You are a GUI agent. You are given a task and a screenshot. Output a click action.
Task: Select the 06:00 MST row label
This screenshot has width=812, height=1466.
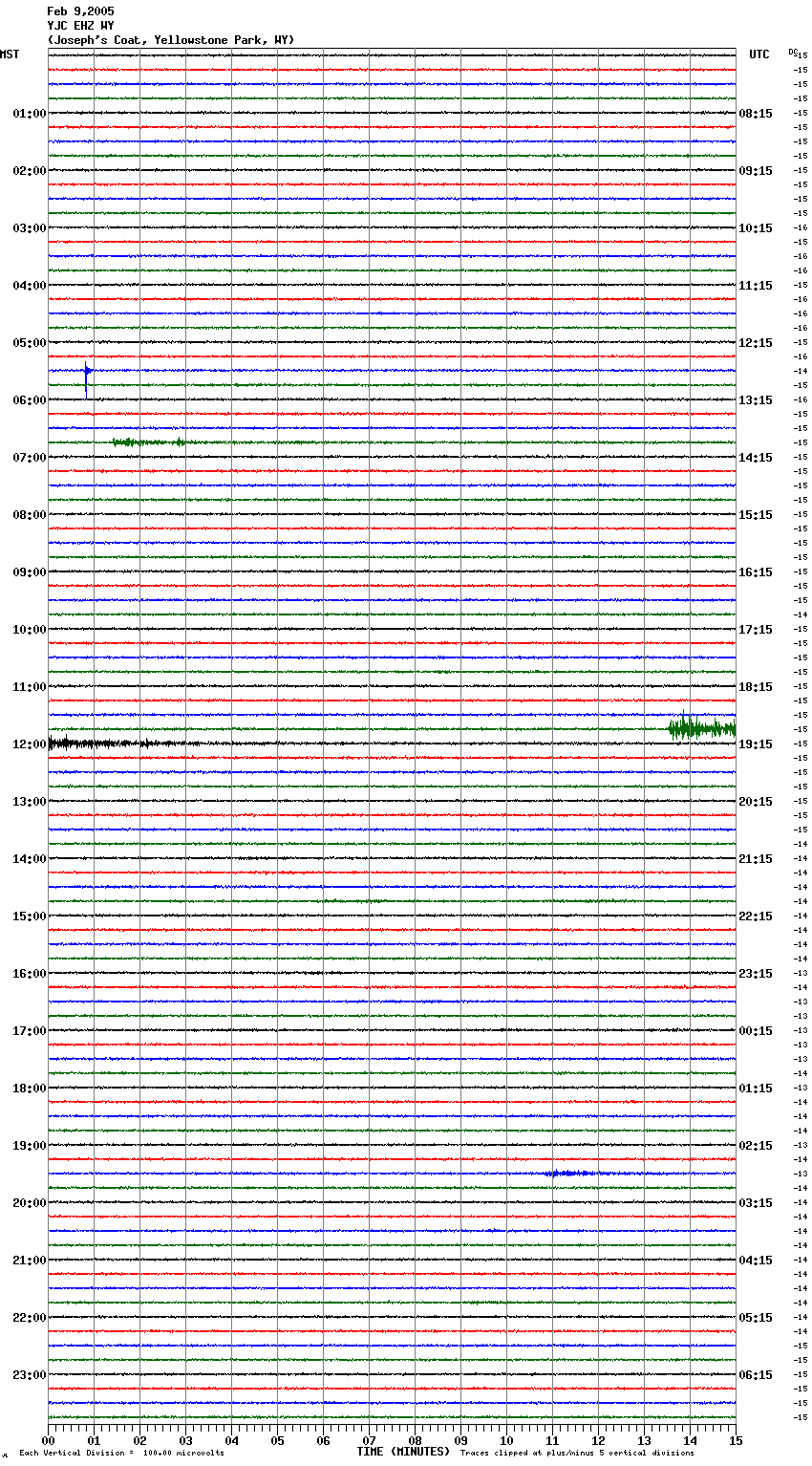pyautogui.click(x=30, y=400)
